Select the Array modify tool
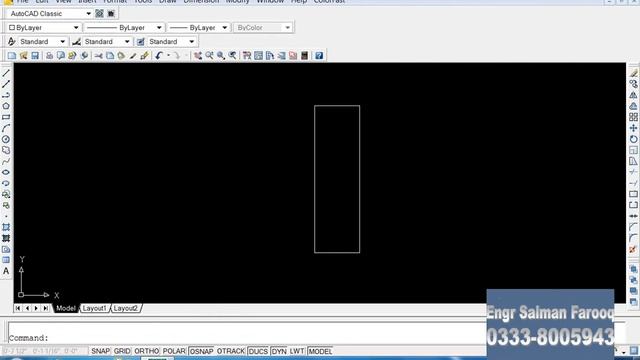 (x=633, y=117)
